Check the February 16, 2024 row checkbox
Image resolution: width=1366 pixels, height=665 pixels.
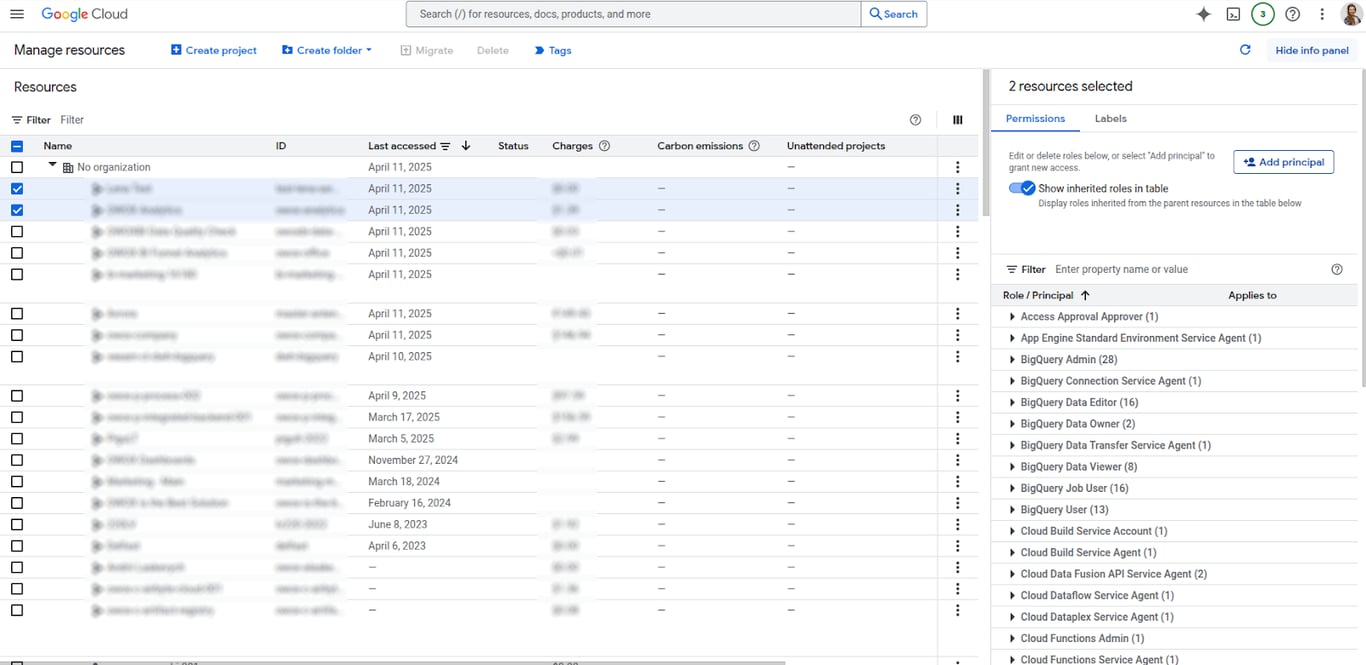point(17,503)
